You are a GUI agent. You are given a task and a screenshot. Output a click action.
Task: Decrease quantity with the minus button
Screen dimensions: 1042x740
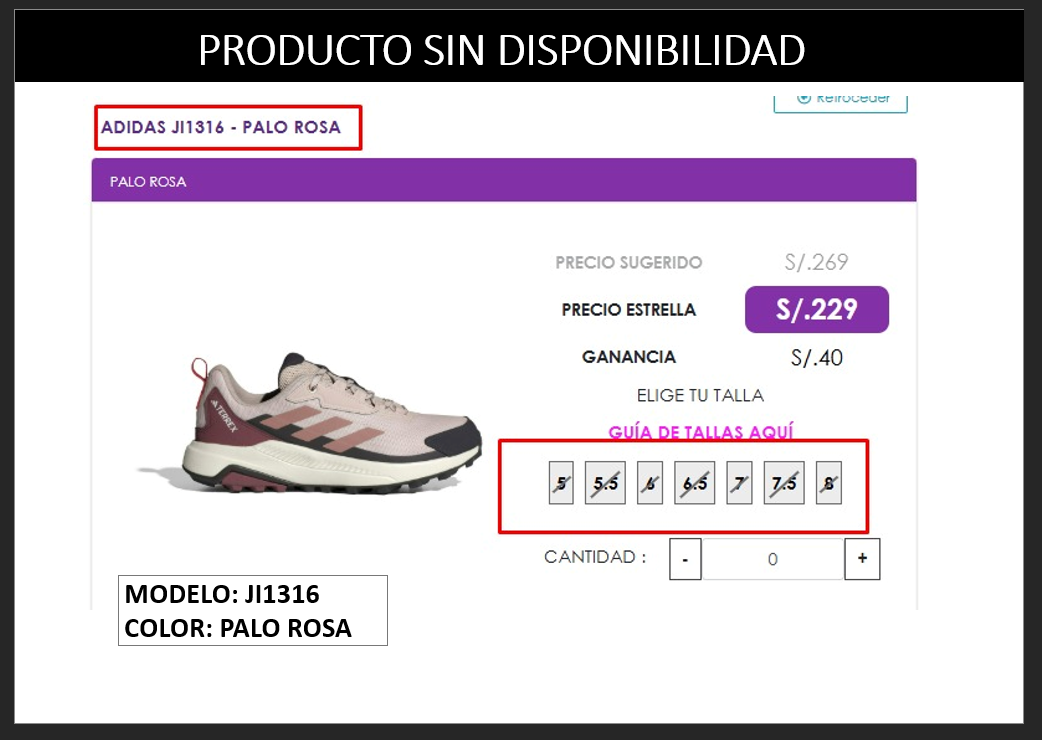pos(685,559)
